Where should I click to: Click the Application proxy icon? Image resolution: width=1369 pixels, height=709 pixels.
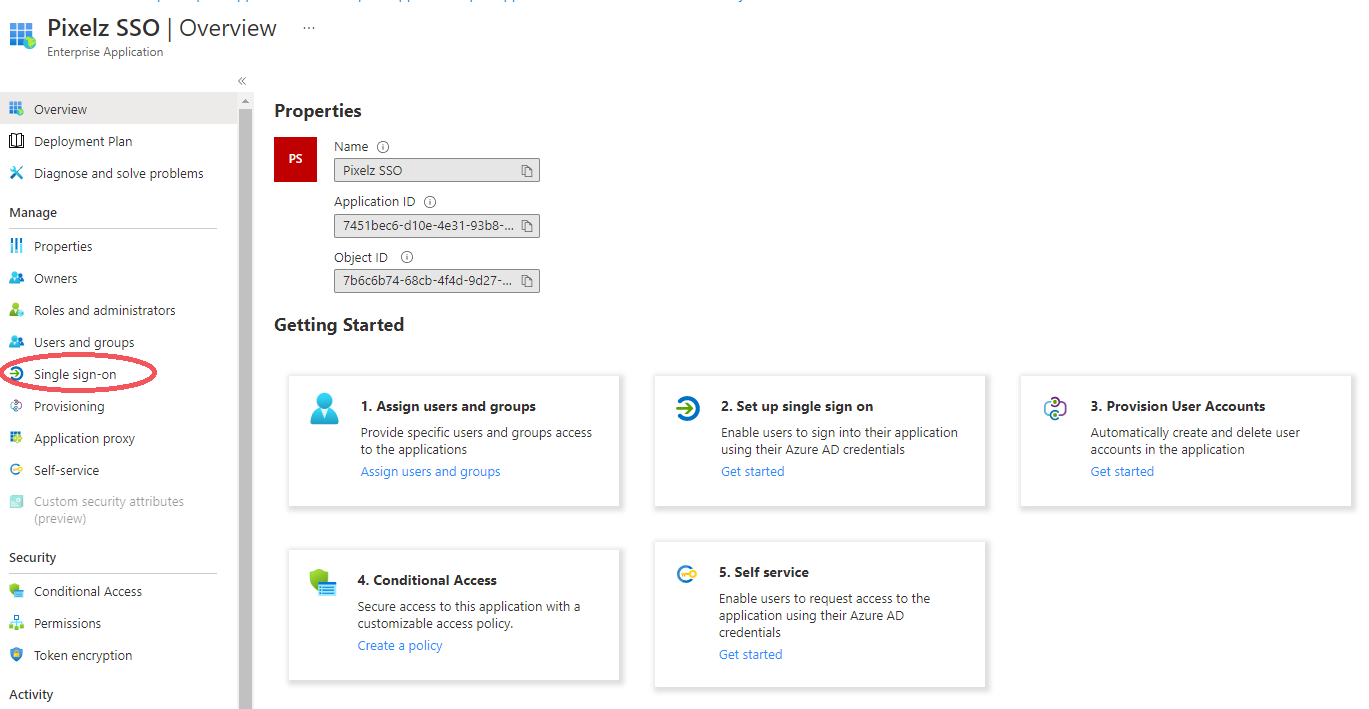16,438
